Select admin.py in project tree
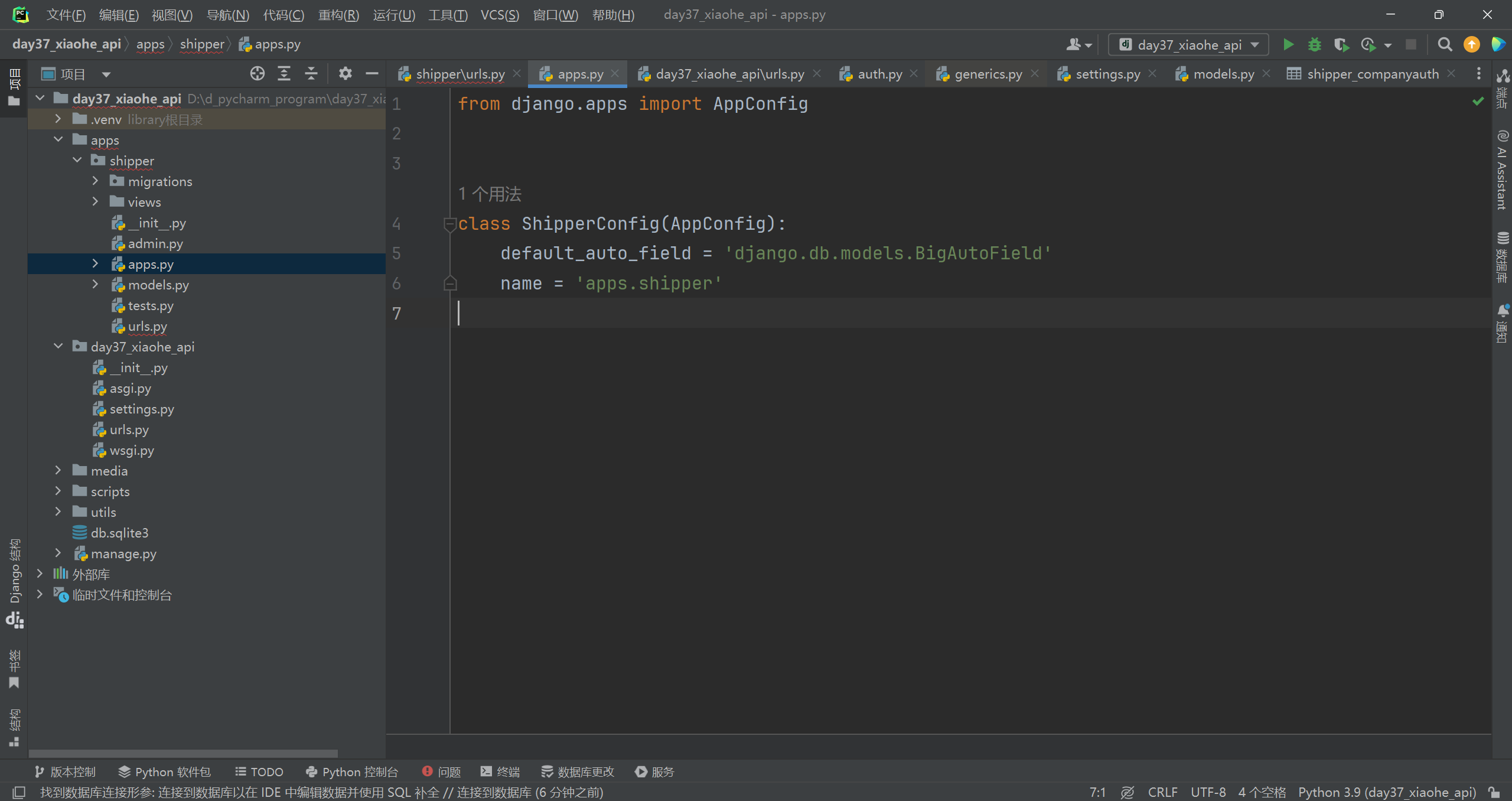 click(155, 243)
